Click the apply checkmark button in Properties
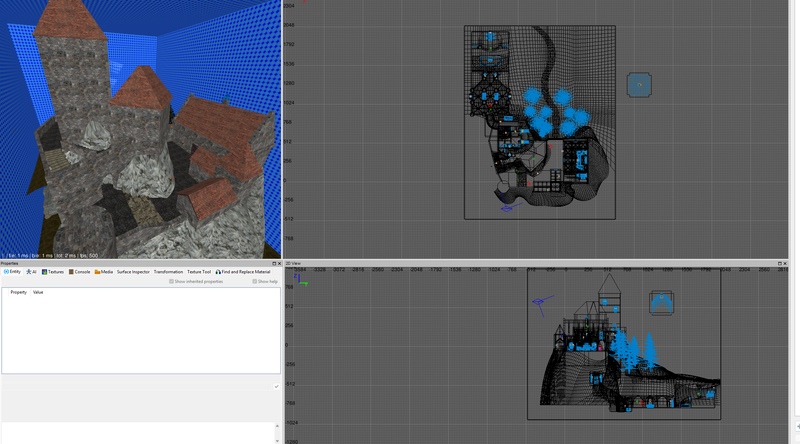 click(276, 386)
